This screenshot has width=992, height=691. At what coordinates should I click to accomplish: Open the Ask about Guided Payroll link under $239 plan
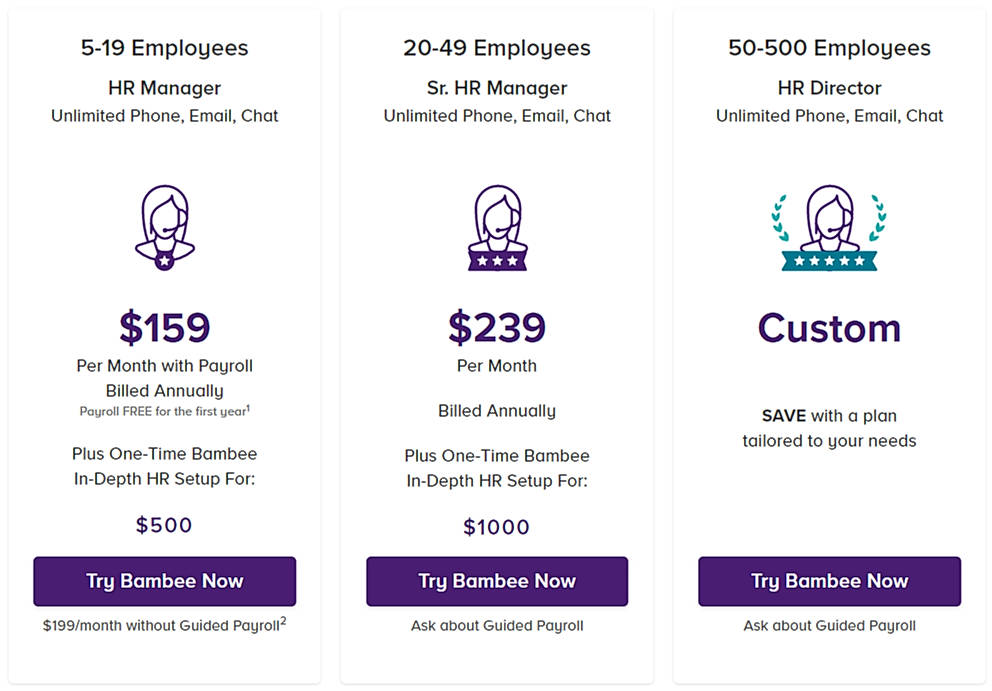497,625
